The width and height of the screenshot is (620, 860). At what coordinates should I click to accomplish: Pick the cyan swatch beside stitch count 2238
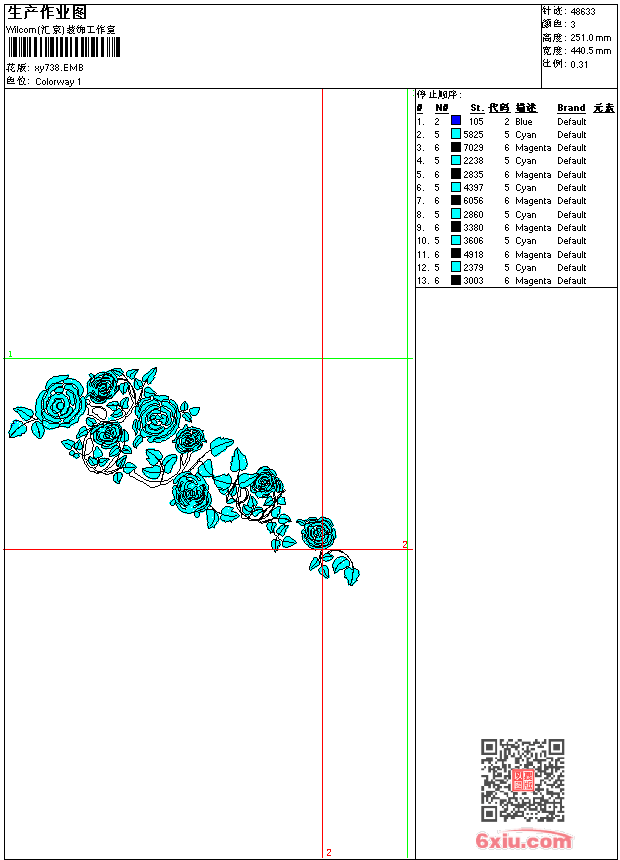pos(456,160)
